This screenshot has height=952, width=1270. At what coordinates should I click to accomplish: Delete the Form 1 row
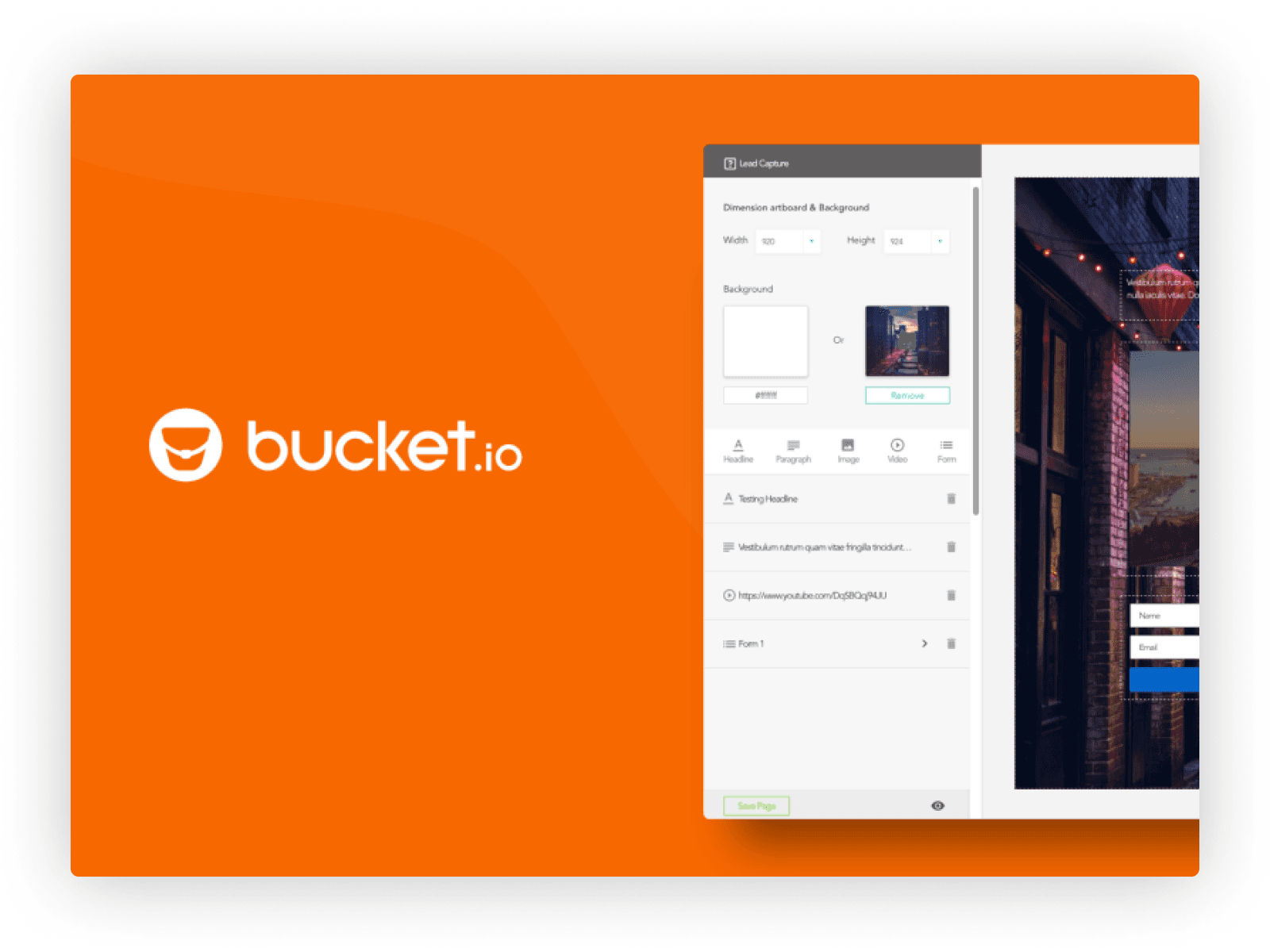951,644
